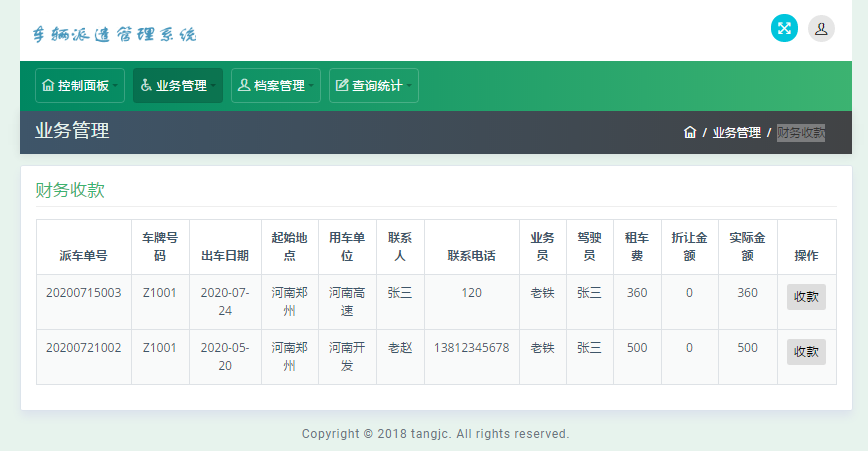The image size is (868, 451).
Task: Click the home icon in breadcrumb
Action: pos(690,132)
